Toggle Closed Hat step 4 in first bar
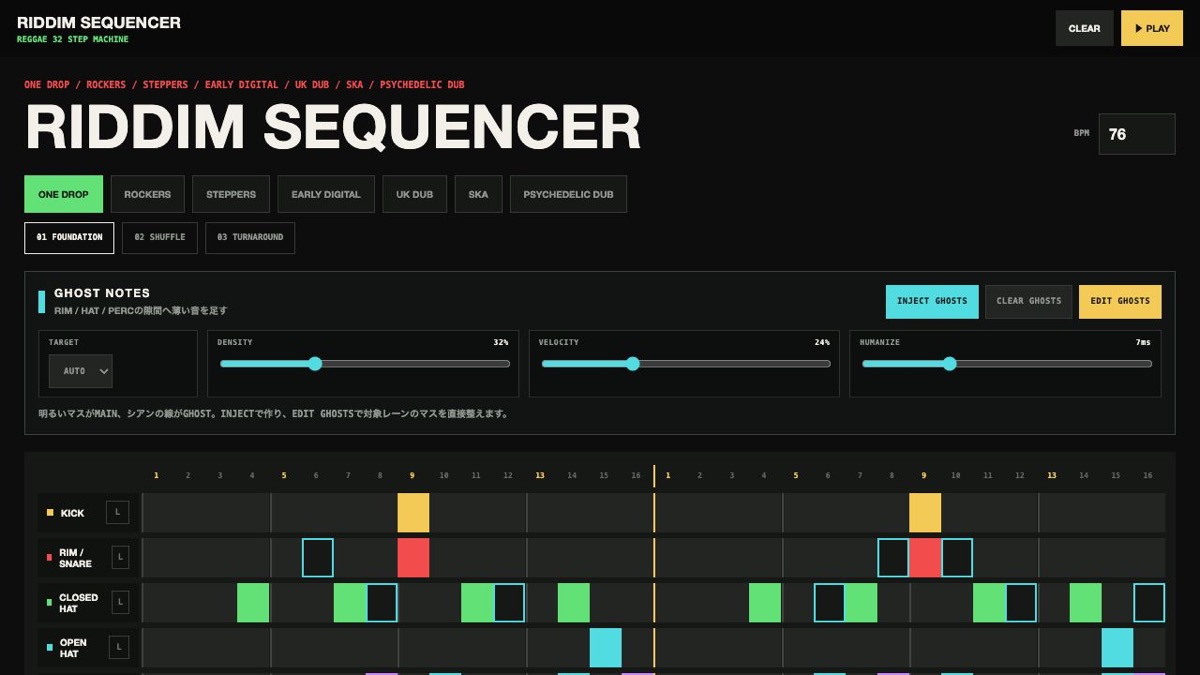The width and height of the screenshot is (1200, 675). click(x=253, y=603)
